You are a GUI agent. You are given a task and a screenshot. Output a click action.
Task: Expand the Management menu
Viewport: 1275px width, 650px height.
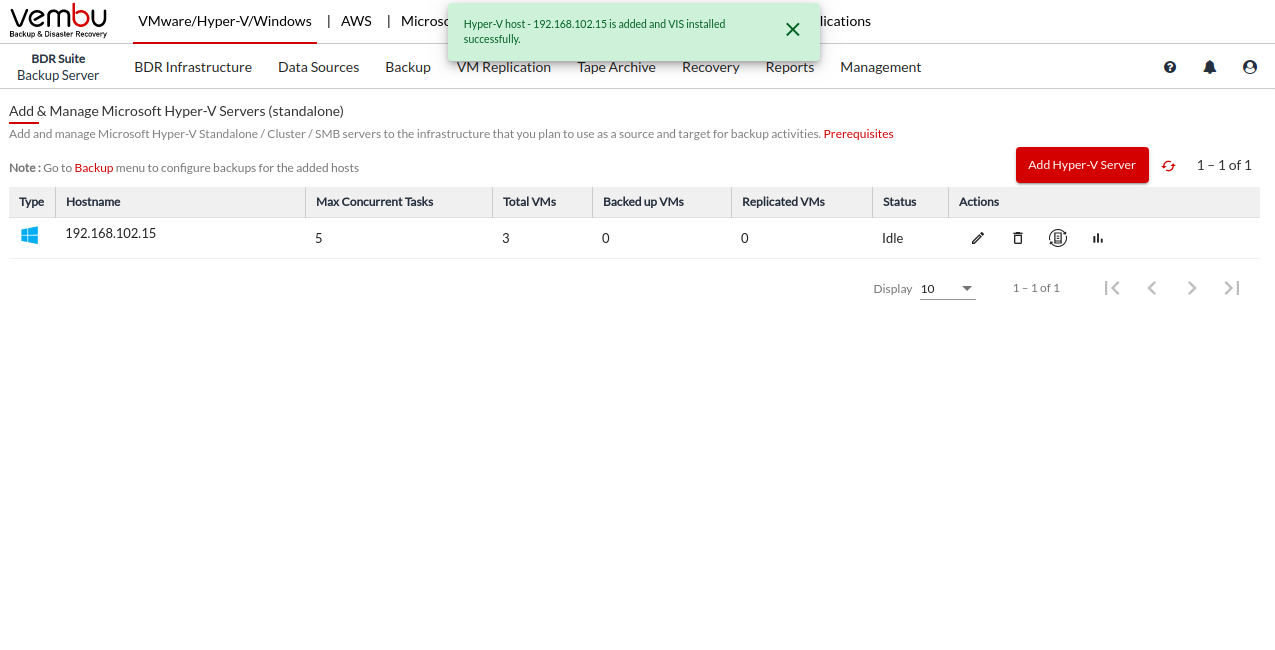[880, 67]
